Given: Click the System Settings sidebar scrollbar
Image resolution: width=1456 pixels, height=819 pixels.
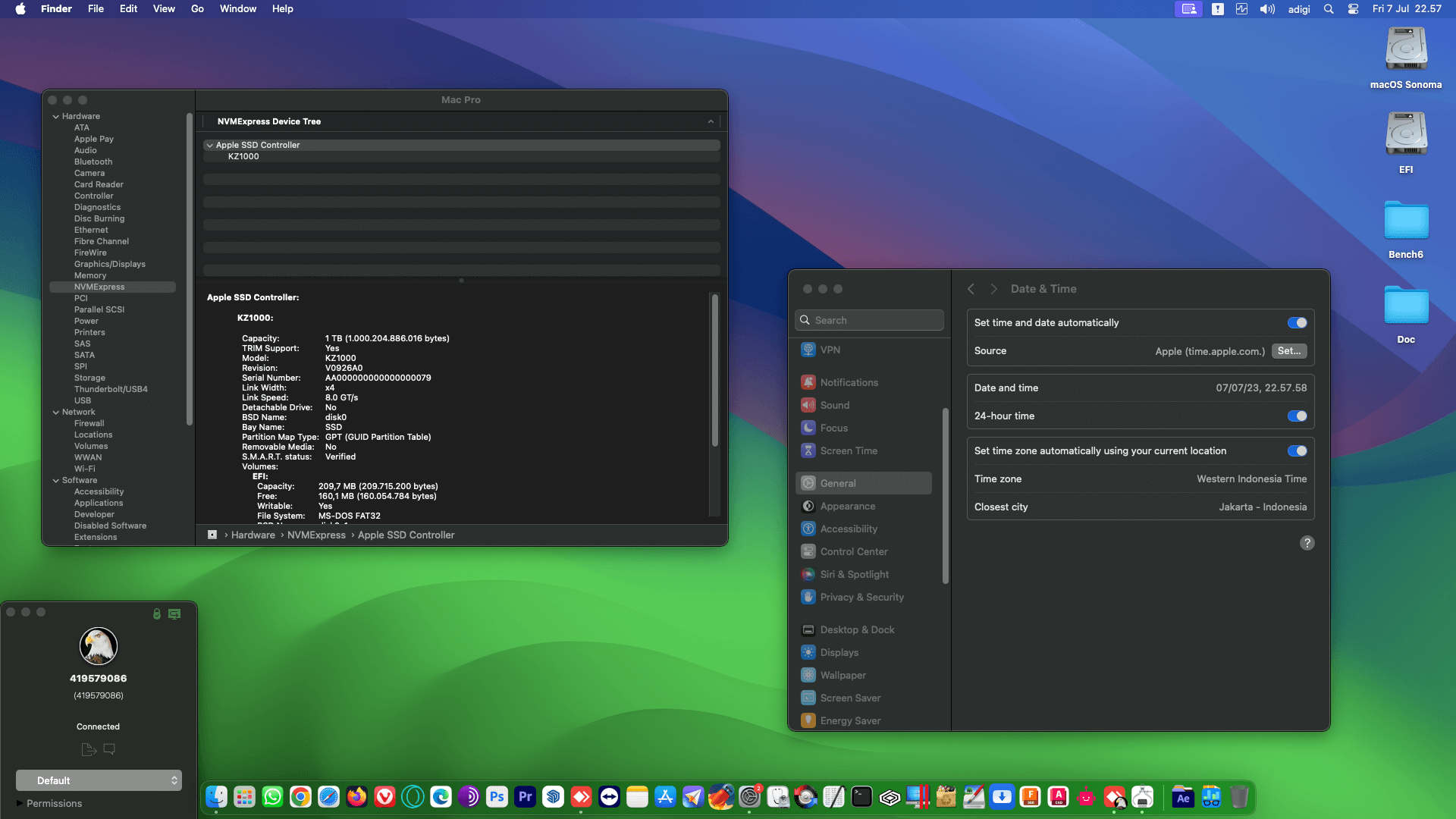Looking at the screenshot, I should (946, 496).
